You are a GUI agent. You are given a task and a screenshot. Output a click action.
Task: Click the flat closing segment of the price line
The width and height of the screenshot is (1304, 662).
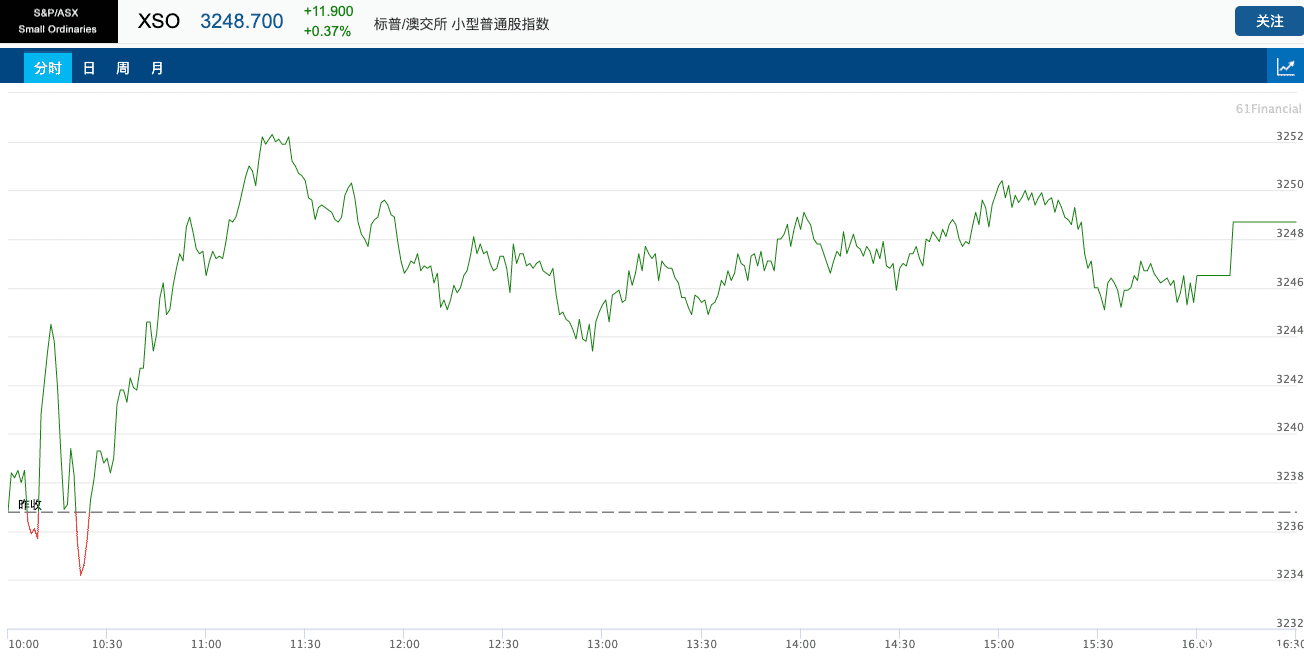pos(1264,222)
